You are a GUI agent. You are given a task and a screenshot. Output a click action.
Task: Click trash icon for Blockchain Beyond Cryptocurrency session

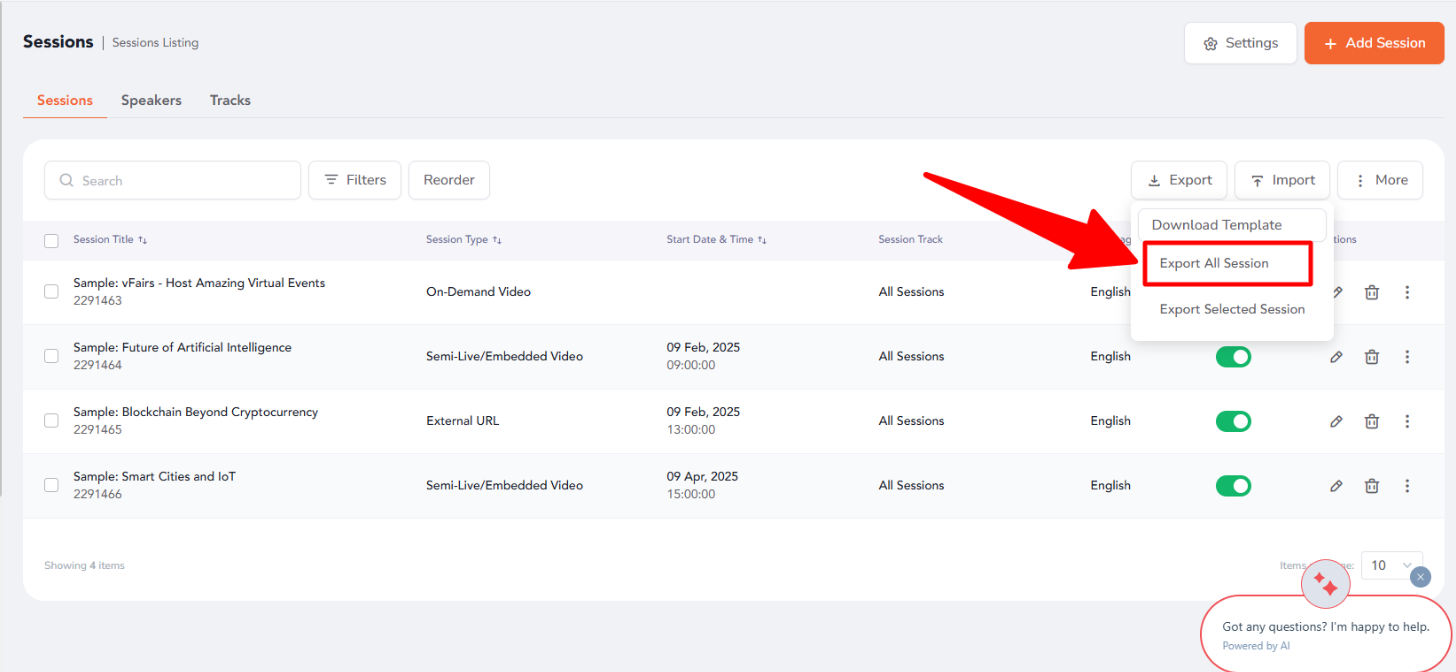1372,421
